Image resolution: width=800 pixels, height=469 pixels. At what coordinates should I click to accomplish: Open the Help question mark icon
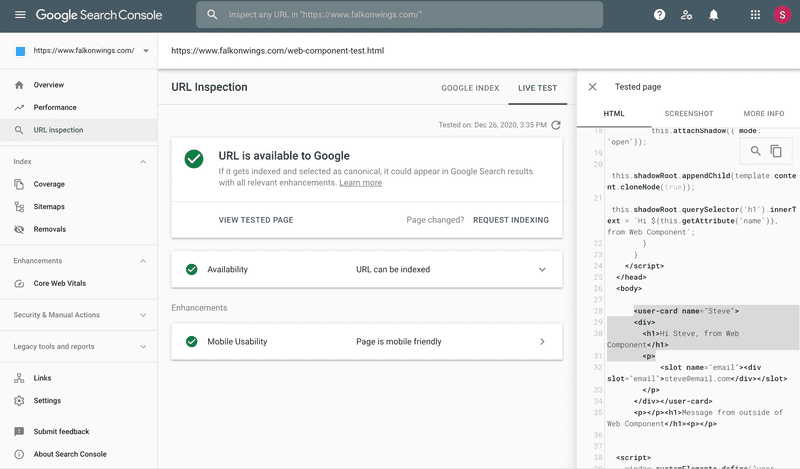click(x=659, y=15)
